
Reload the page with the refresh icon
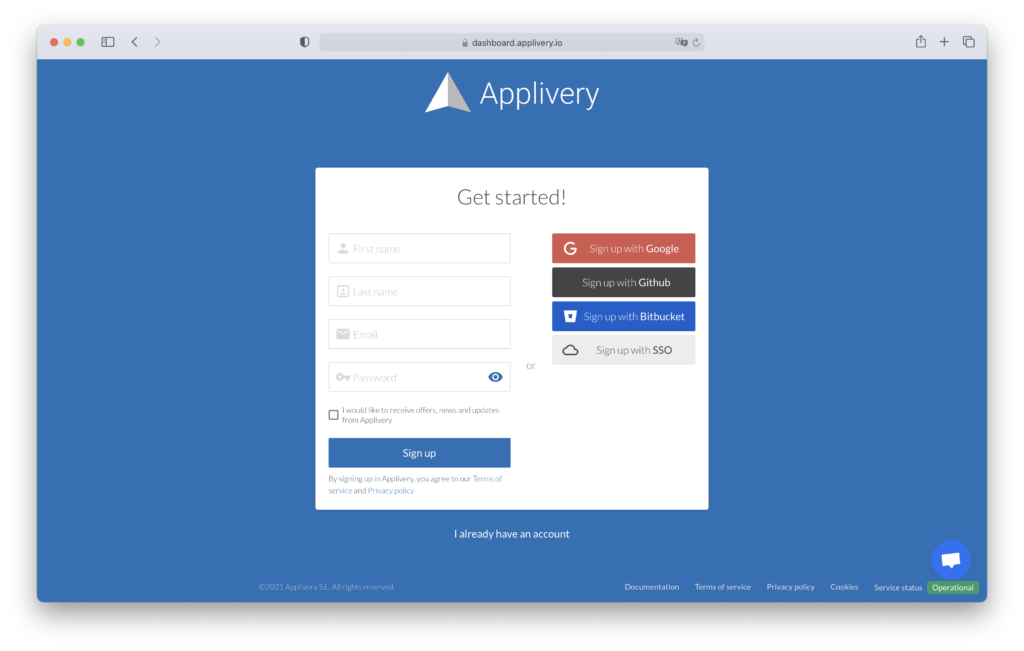(x=696, y=42)
